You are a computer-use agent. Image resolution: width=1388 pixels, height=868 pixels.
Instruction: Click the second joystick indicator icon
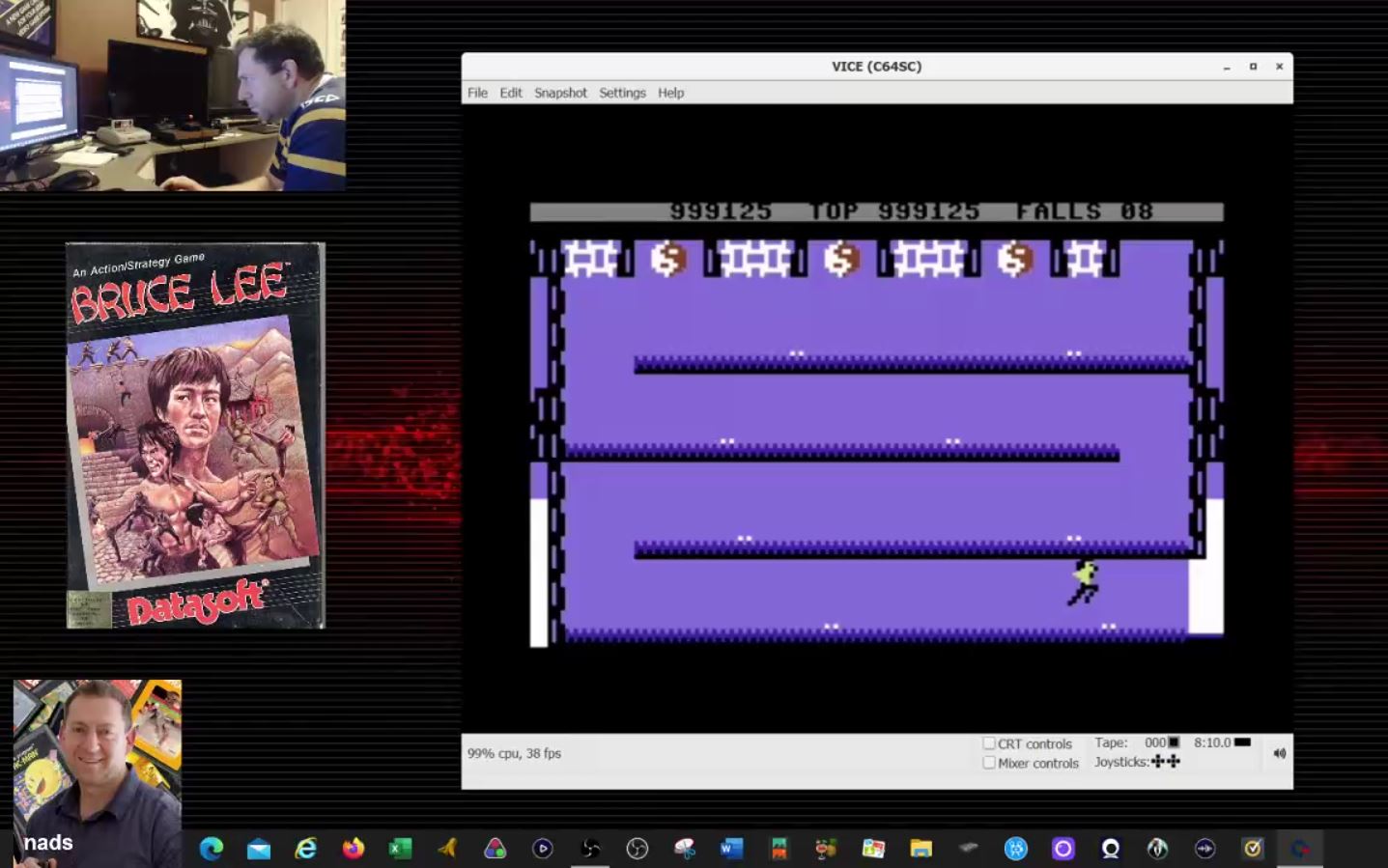(x=1174, y=762)
